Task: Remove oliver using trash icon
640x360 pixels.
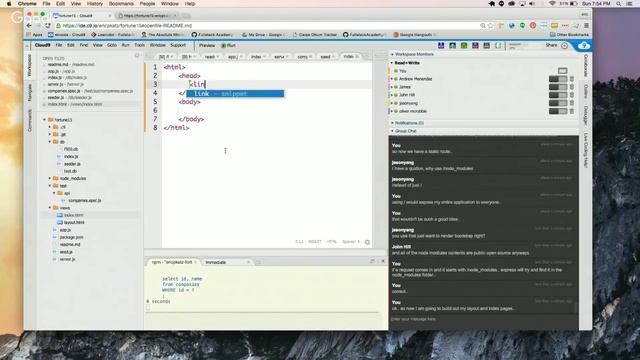Action: (x=572, y=111)
